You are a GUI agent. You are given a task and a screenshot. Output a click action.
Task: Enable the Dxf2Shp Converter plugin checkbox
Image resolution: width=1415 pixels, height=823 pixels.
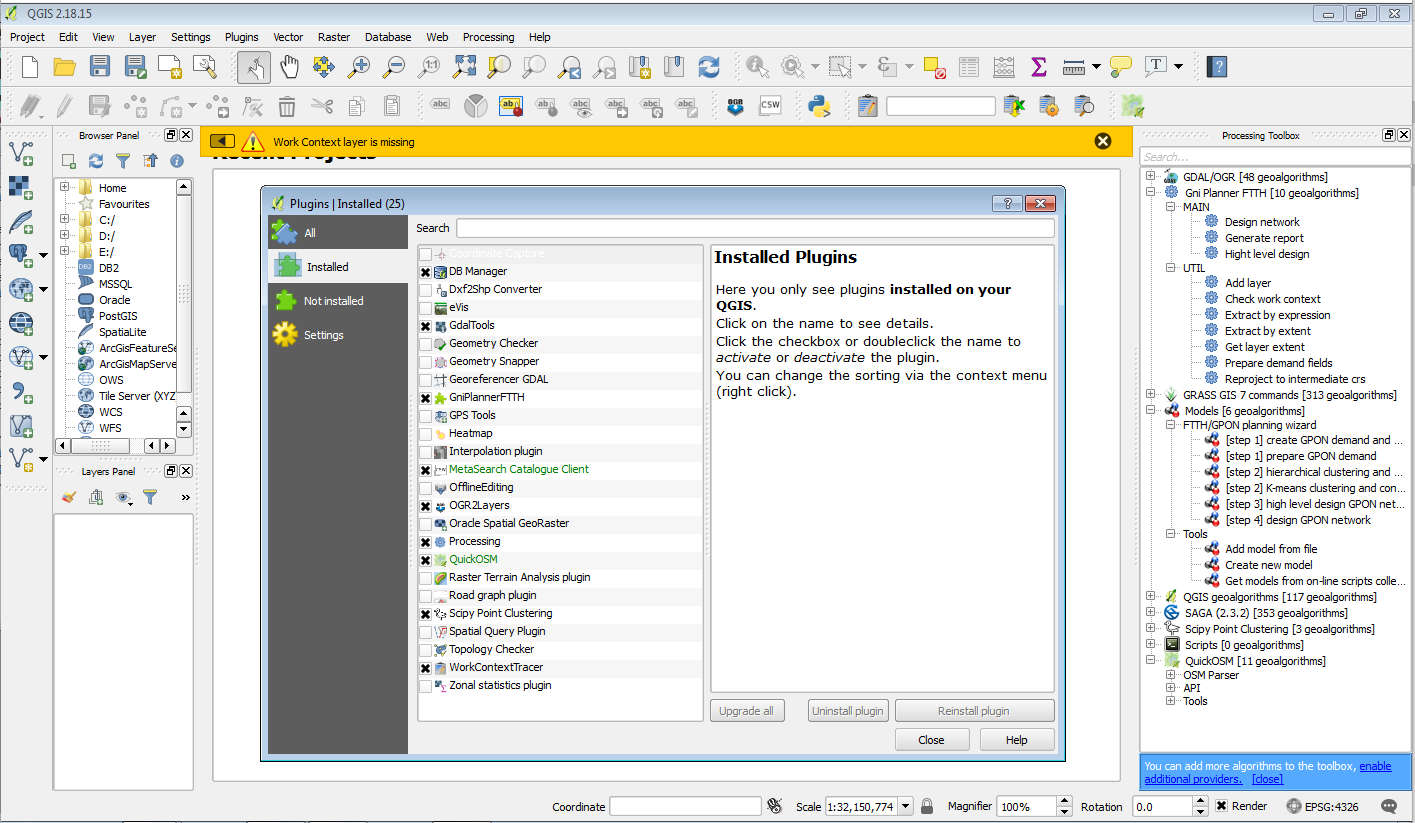tap(426, 290)
